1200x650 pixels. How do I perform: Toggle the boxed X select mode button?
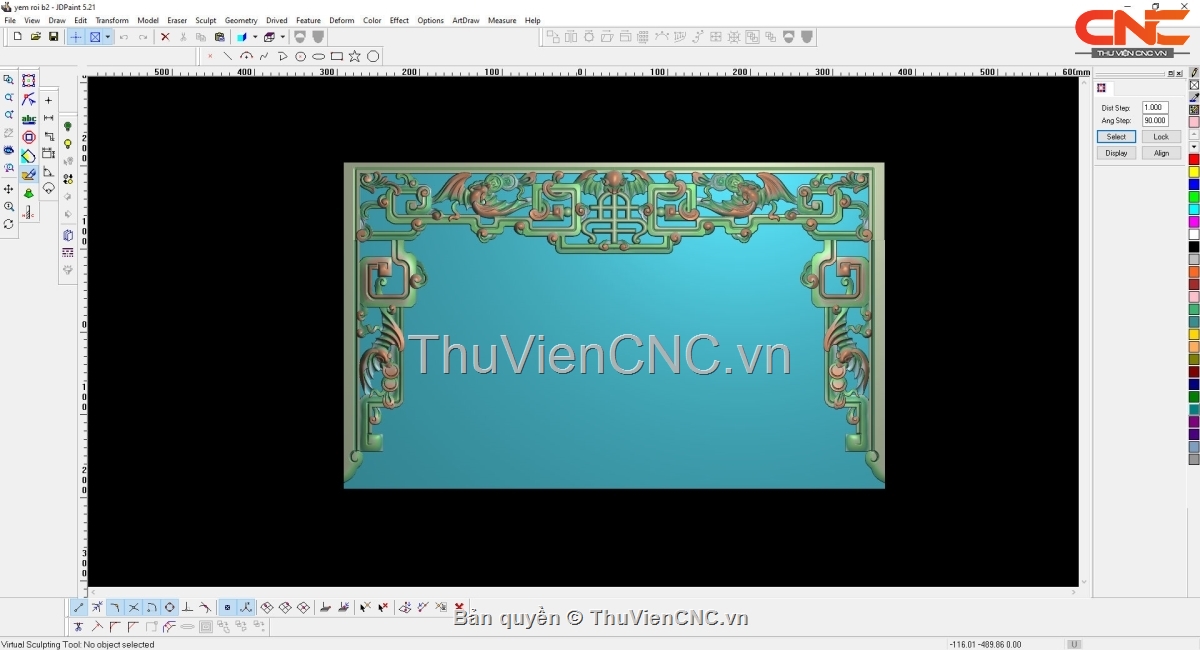click(x=95, y=37)
